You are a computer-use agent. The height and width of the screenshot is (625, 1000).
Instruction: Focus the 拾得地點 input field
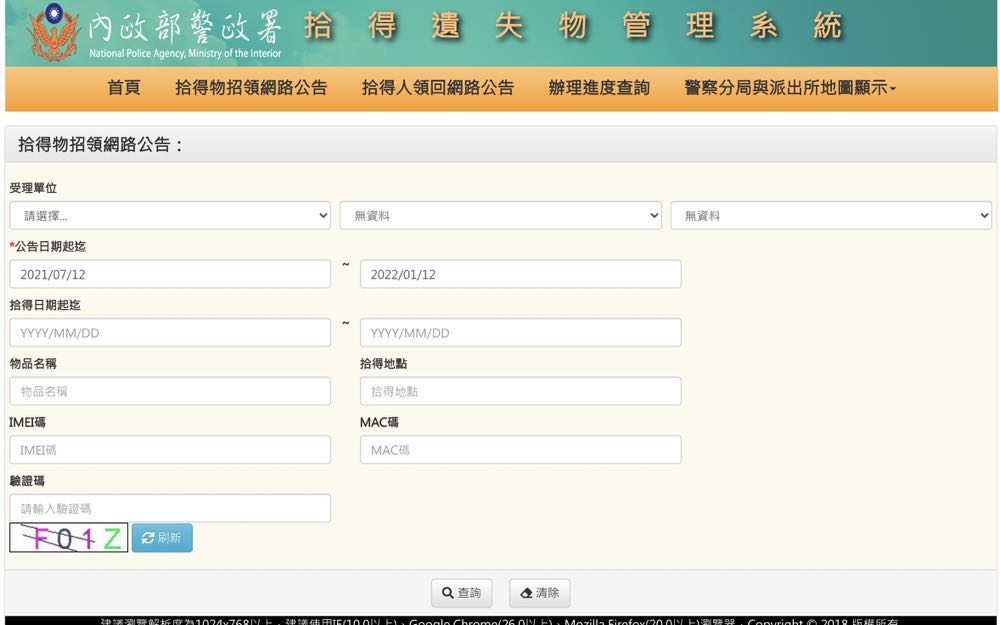[x=520, y=391]
